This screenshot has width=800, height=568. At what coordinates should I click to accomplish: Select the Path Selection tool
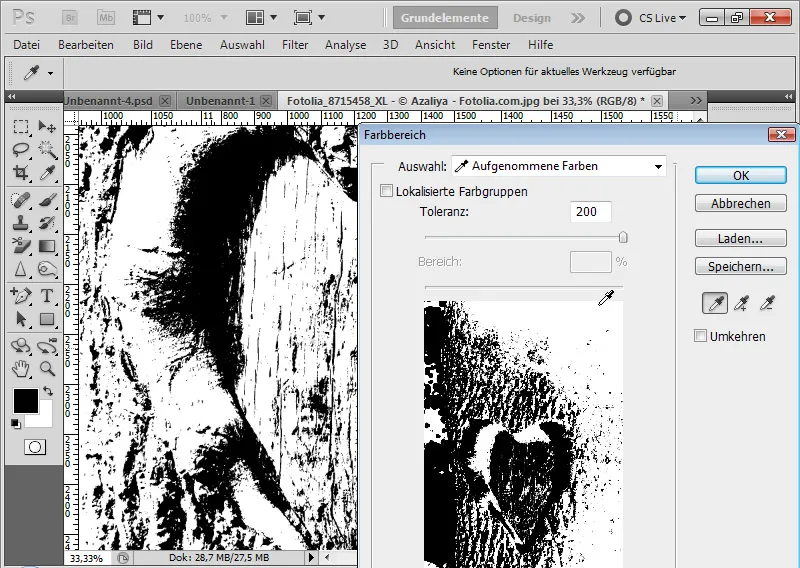20,319
